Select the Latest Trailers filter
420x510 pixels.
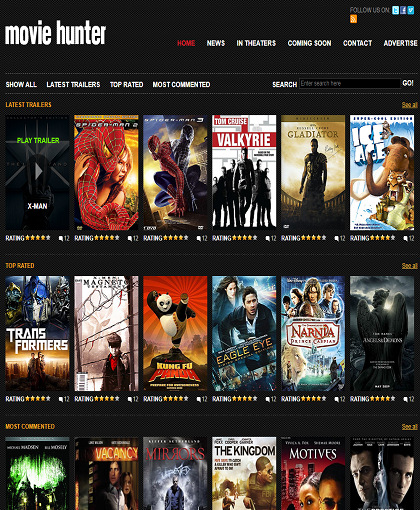tap(73, 85)
